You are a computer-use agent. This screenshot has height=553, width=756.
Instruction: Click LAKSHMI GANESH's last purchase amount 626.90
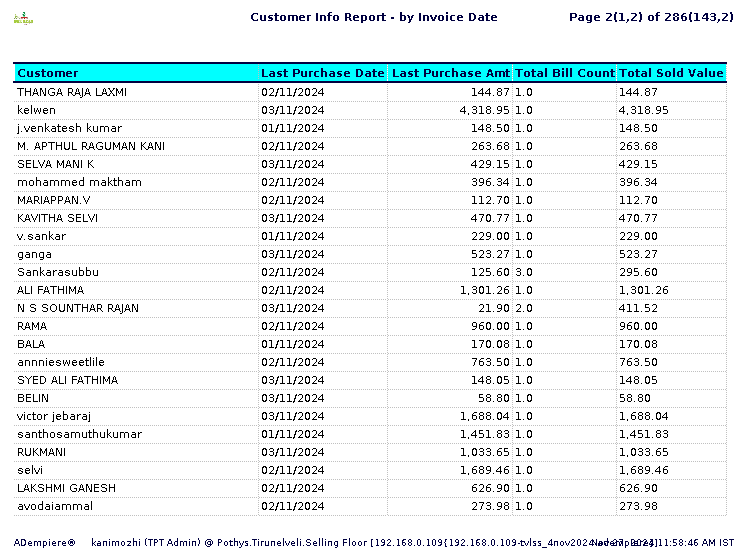[x=490, y=488]
